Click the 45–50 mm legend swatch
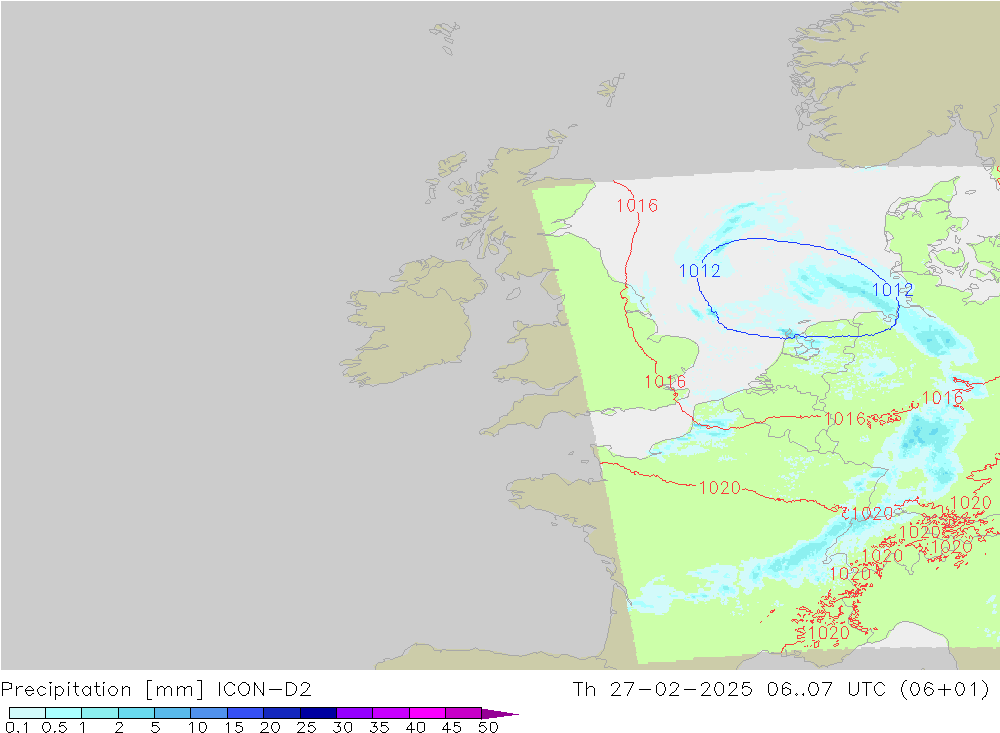This screenshot has height=733, width=1000. [x=463, y=713]
